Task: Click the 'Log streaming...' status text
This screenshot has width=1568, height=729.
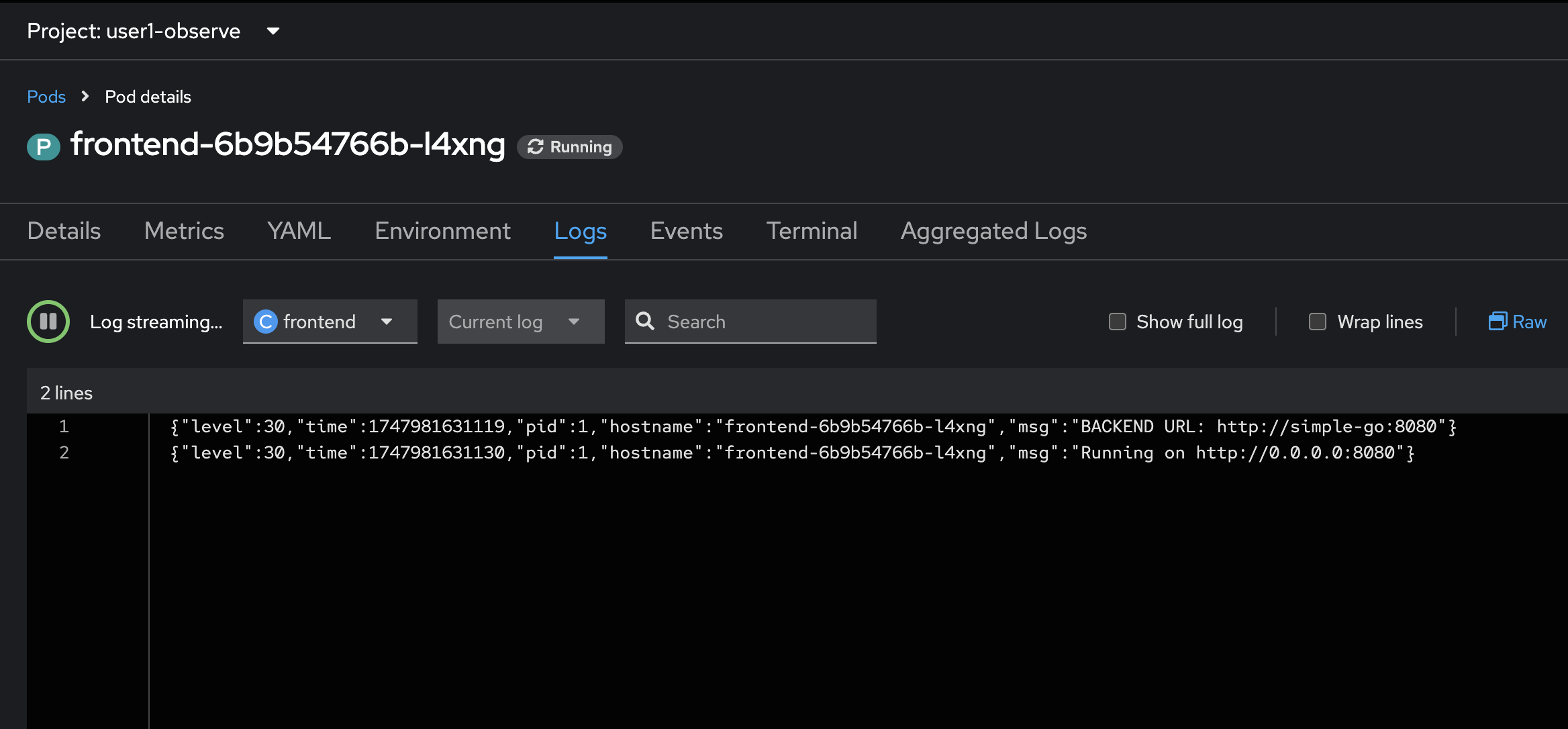Action: coord(156,322)
